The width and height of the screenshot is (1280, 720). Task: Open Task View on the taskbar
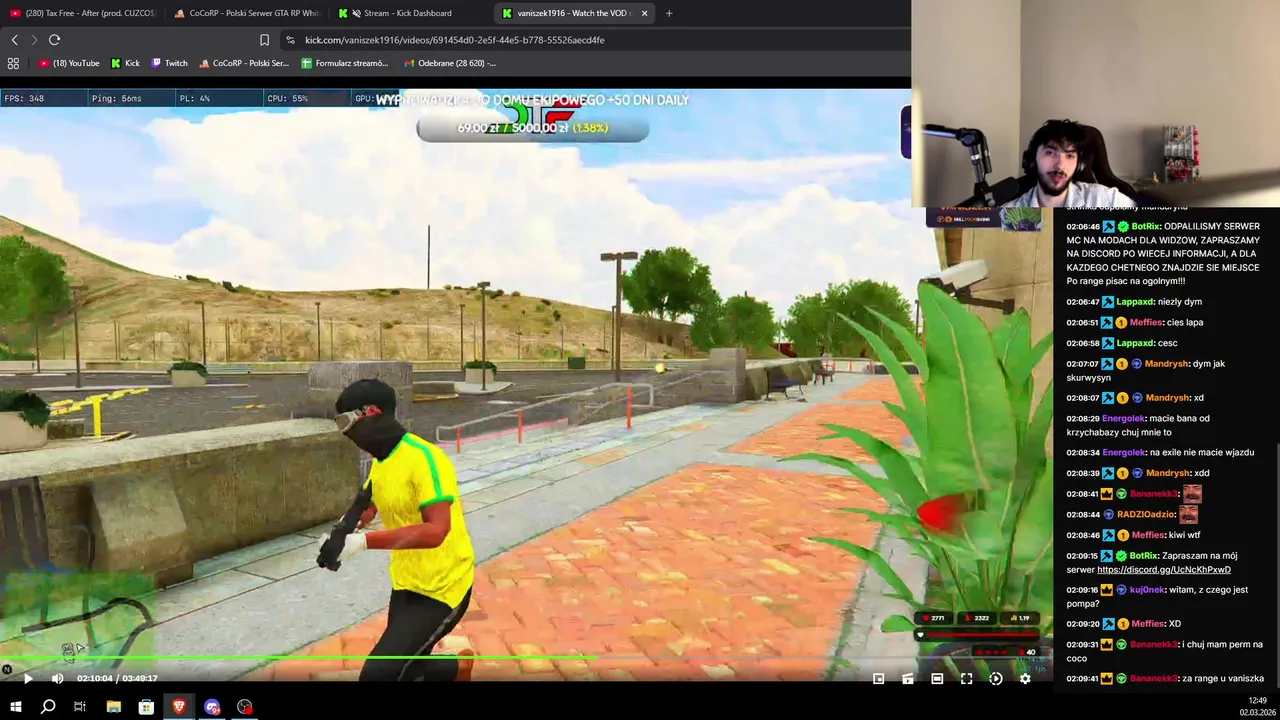tap(80, 707)
